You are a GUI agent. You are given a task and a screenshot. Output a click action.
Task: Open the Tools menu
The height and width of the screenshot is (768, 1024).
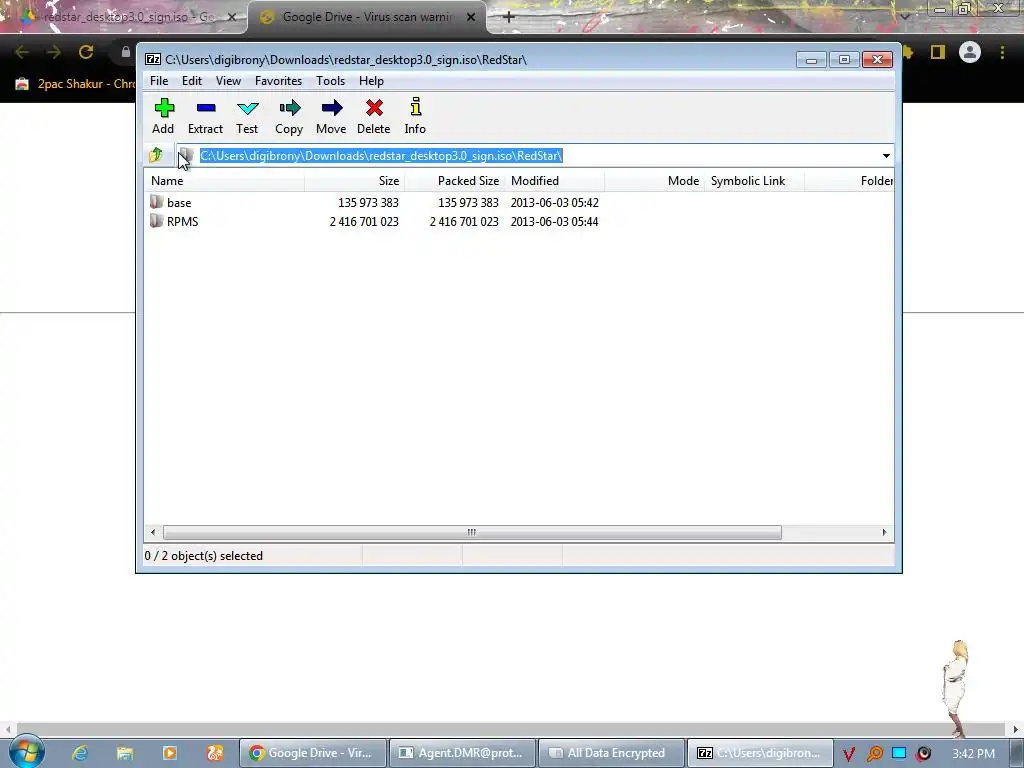[330, 81]
